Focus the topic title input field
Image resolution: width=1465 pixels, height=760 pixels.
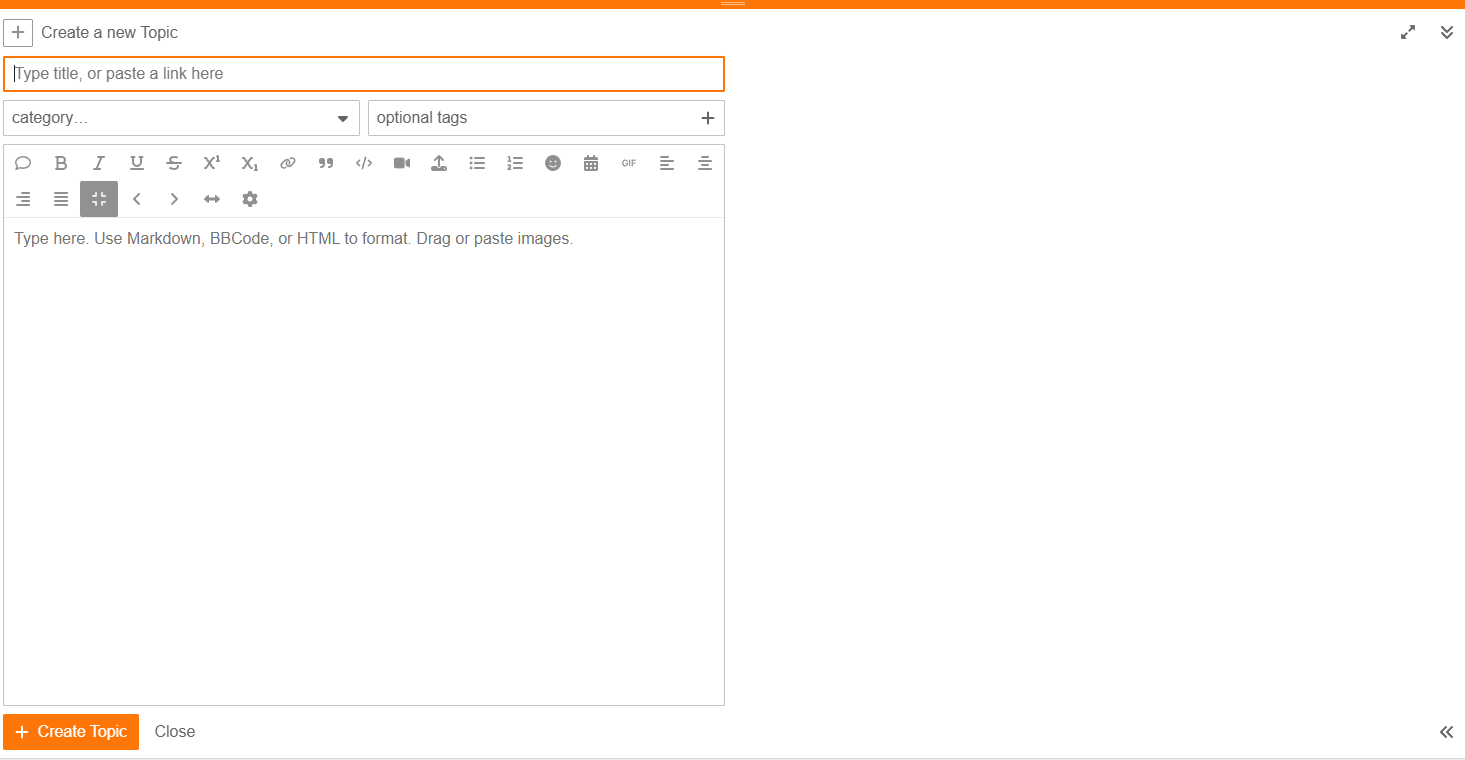(x=364, y=74)
